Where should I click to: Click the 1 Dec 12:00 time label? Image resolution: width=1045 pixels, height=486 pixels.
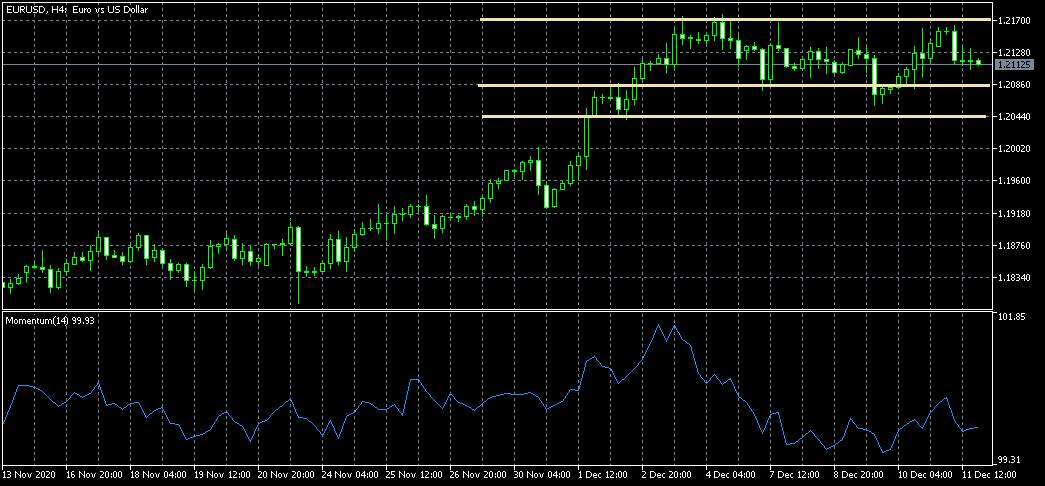click(x=604, y=475)
